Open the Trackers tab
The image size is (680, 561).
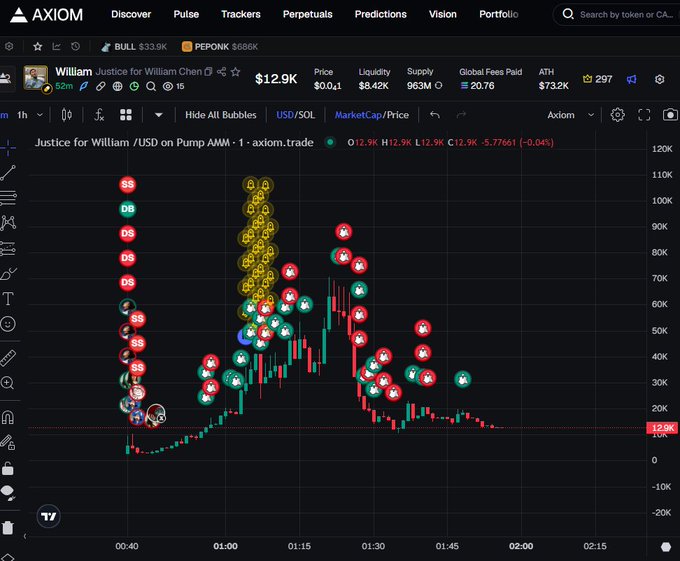click(x=241, y=14)
